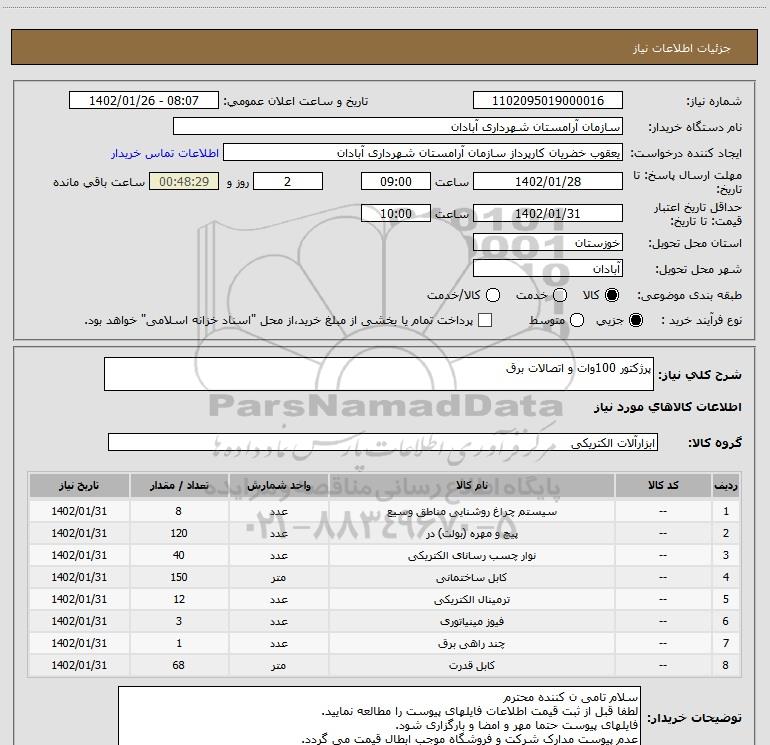Click the need date in row 1
The height and width of the screenshot is (745, 770).
click(x=79, y=511)
